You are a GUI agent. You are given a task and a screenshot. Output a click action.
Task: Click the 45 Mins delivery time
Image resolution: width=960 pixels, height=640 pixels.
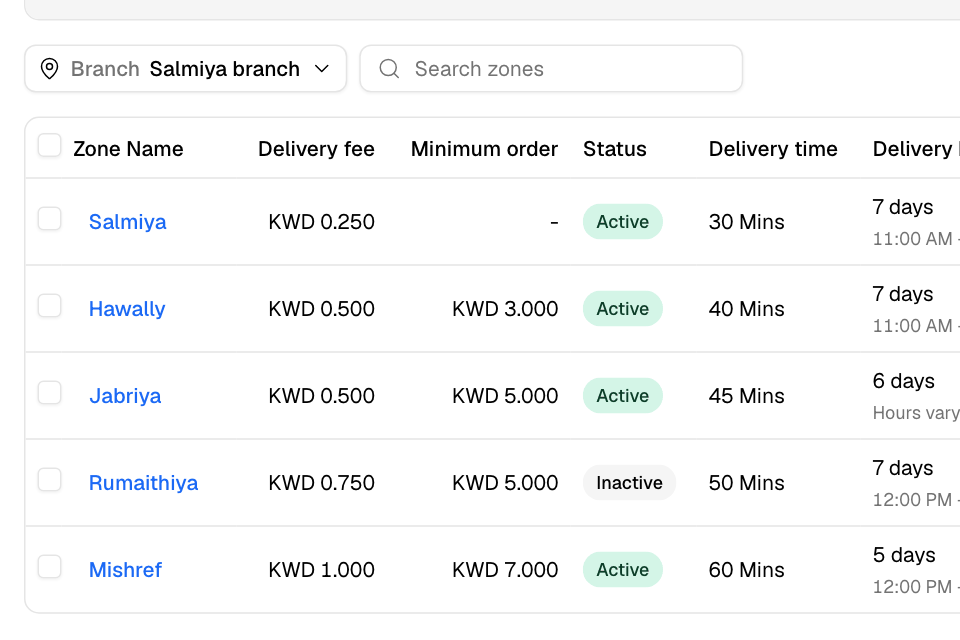tap(746, 396)
